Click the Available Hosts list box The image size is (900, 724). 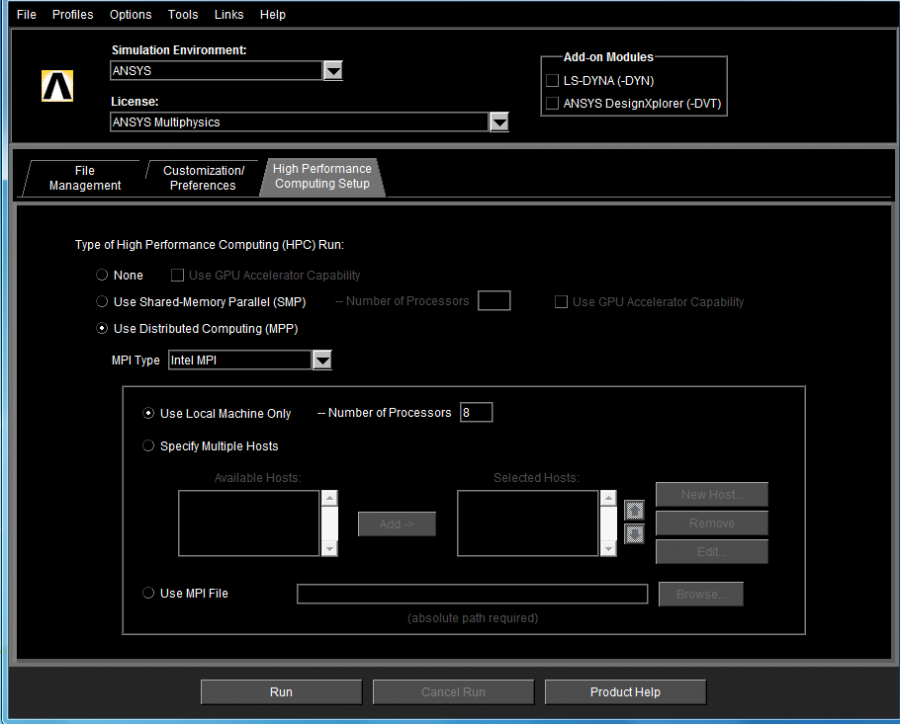pyautogui.click(x=249, y=523)
